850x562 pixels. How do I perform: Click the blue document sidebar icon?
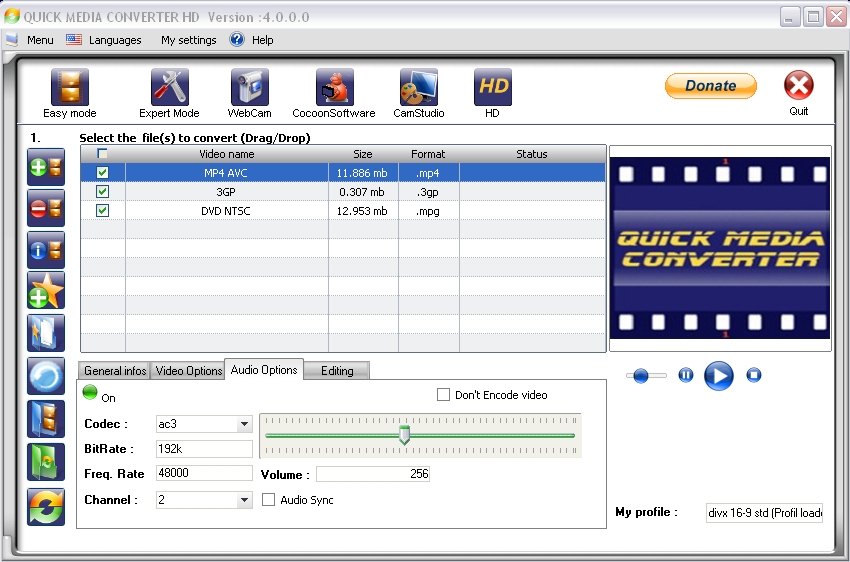tap(46, 333)
